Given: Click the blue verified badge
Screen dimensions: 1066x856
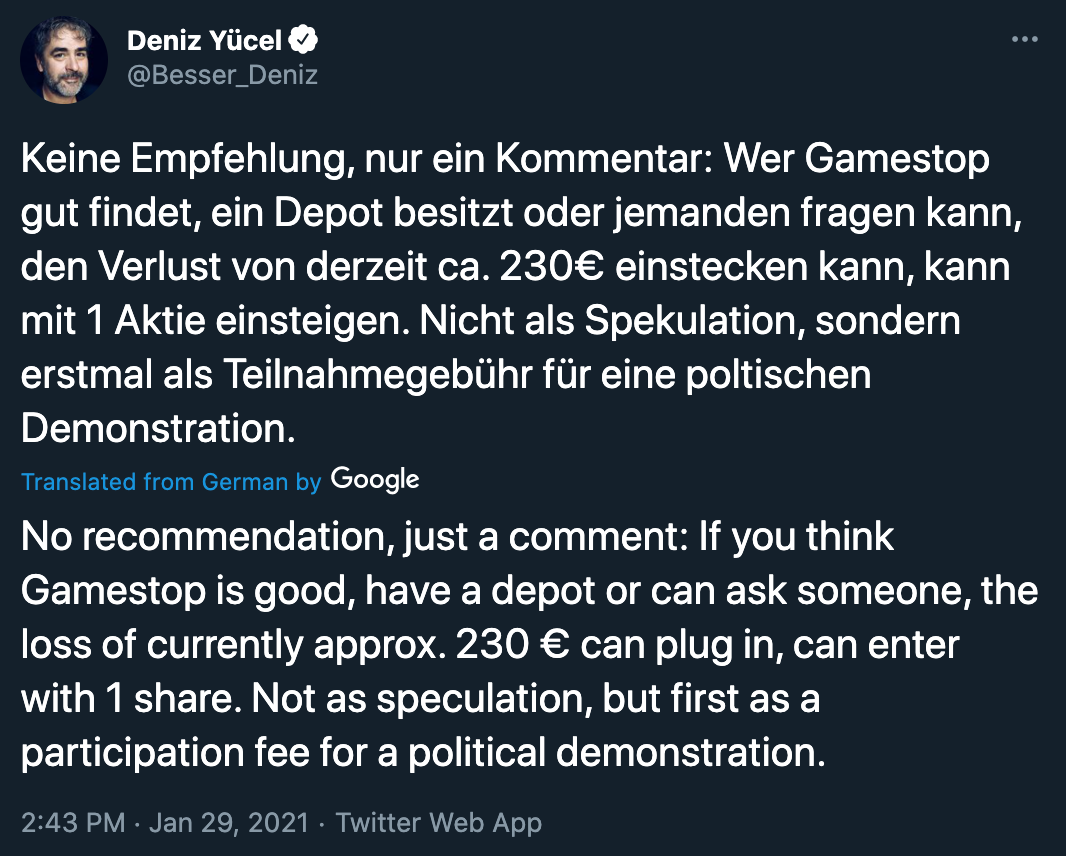Looking at the screenshot, I should [303, 39].
